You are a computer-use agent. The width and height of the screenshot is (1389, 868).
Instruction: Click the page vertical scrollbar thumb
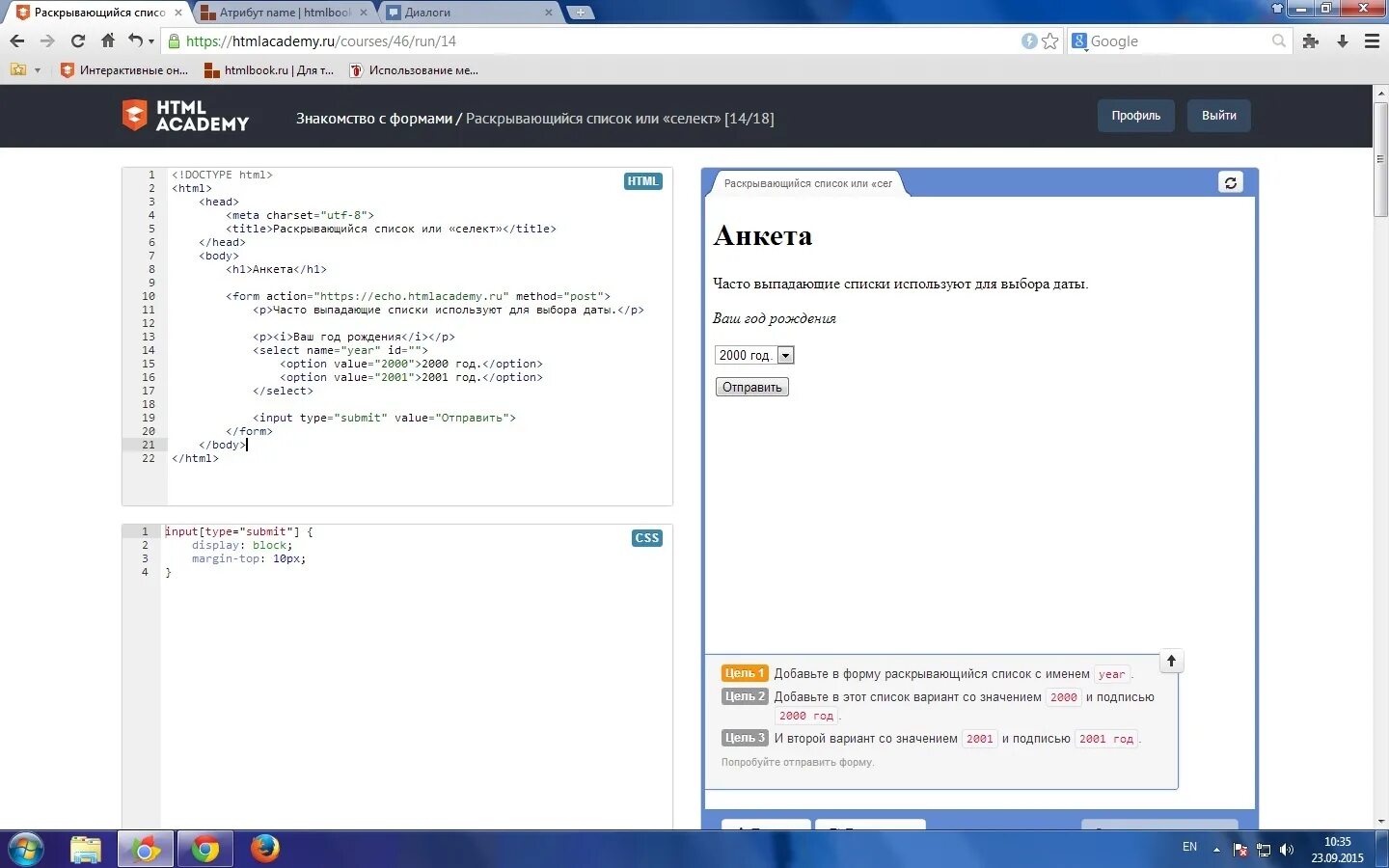(x=1380, y=159)
